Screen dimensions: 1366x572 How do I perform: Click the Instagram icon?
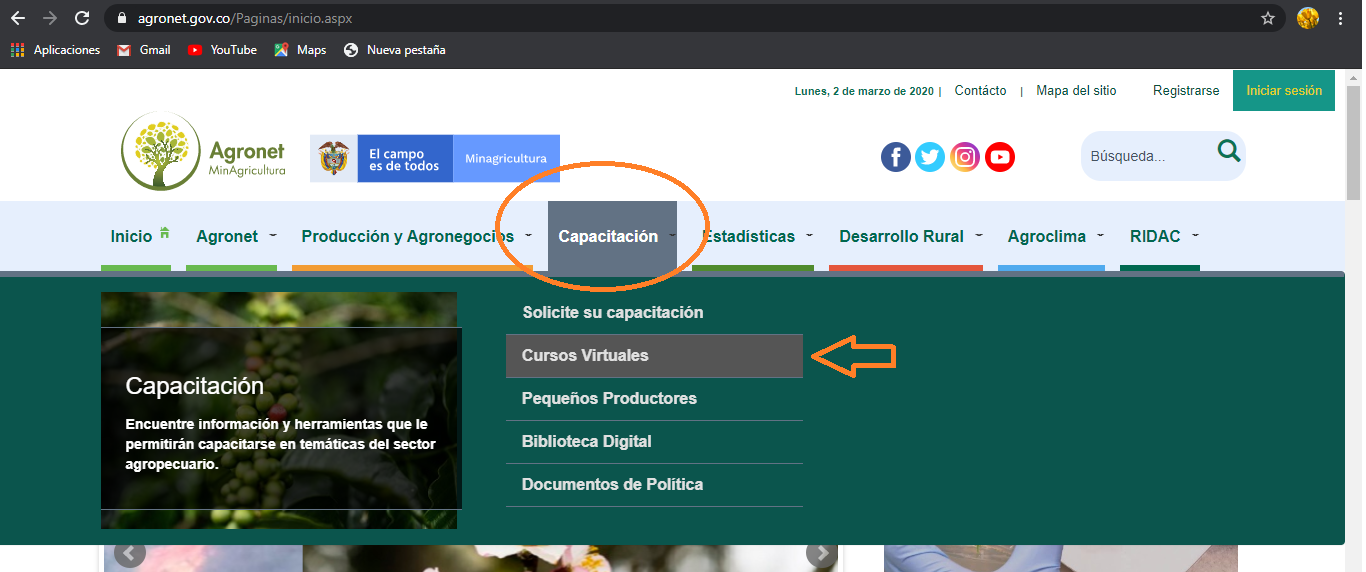tap(965, 157)
